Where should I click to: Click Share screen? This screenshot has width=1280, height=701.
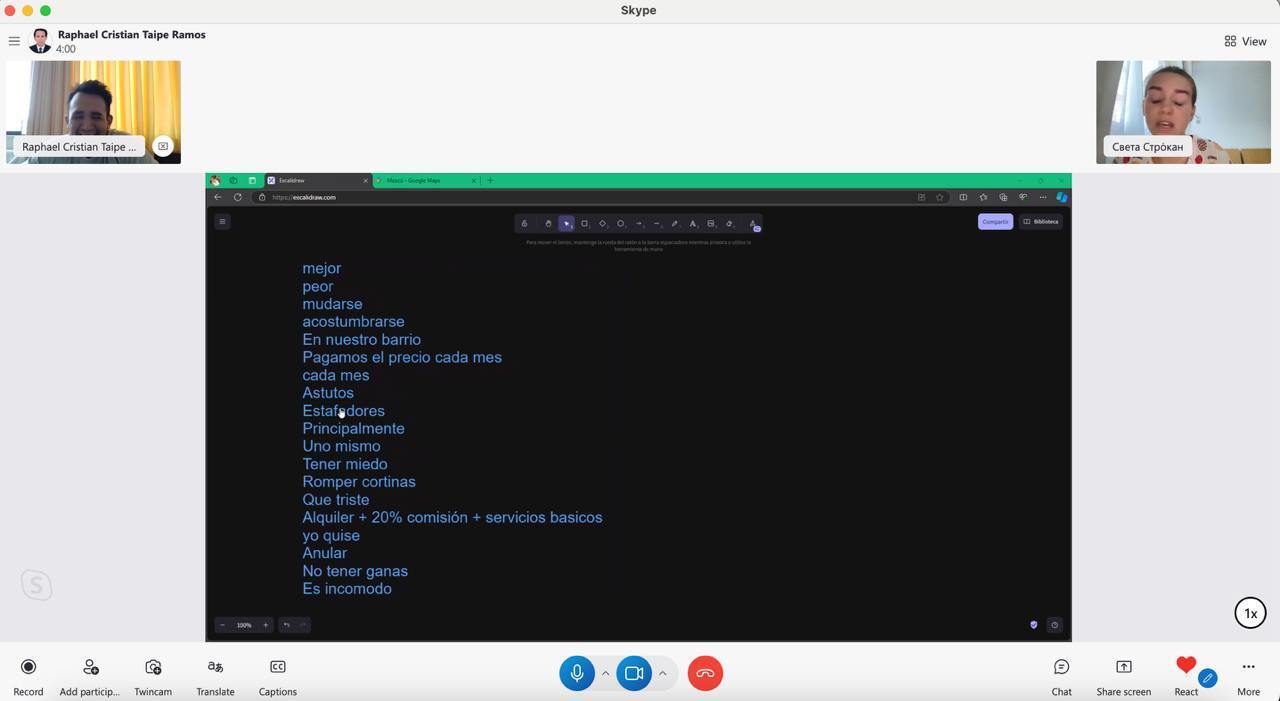pos(1123,676)
